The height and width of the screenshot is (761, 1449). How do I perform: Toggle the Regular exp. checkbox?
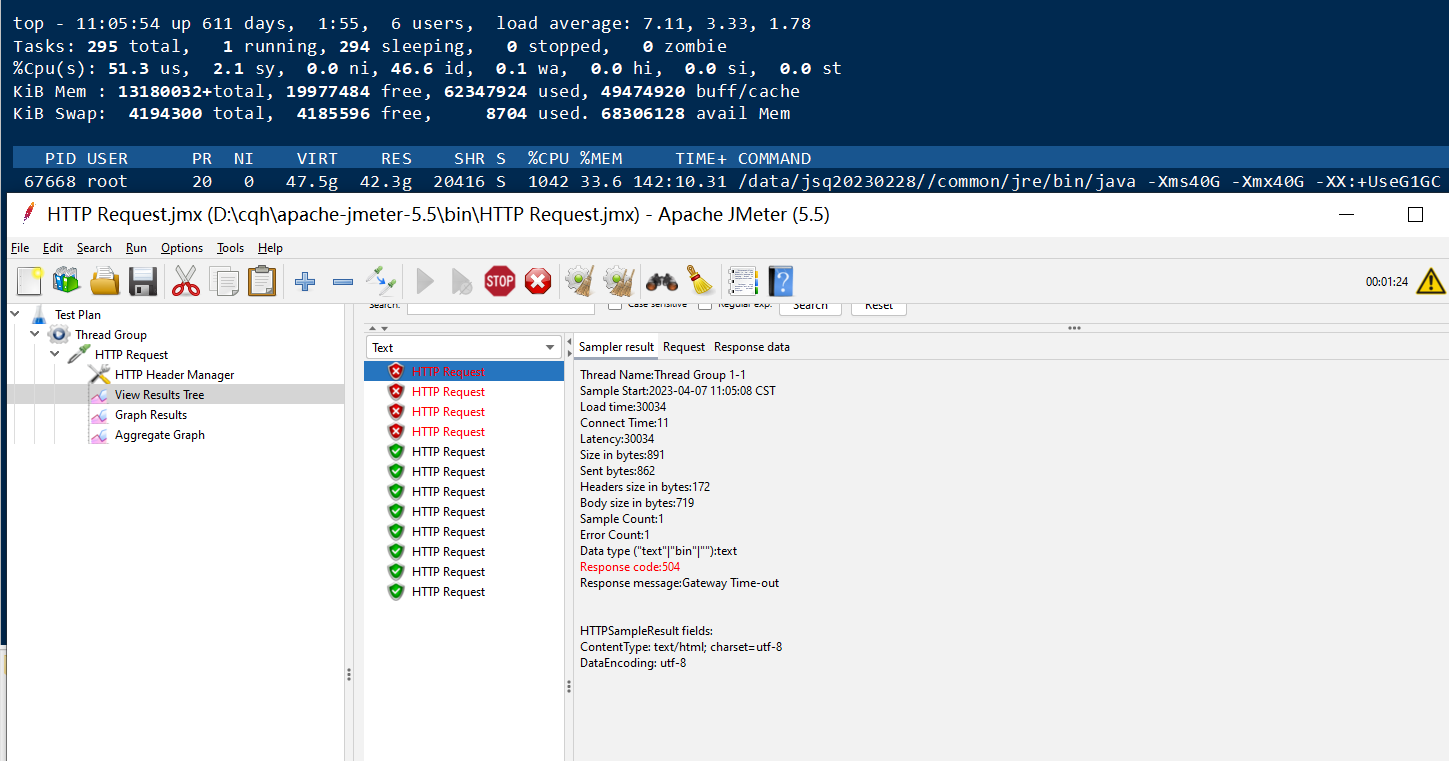click(x=705, y=305)
